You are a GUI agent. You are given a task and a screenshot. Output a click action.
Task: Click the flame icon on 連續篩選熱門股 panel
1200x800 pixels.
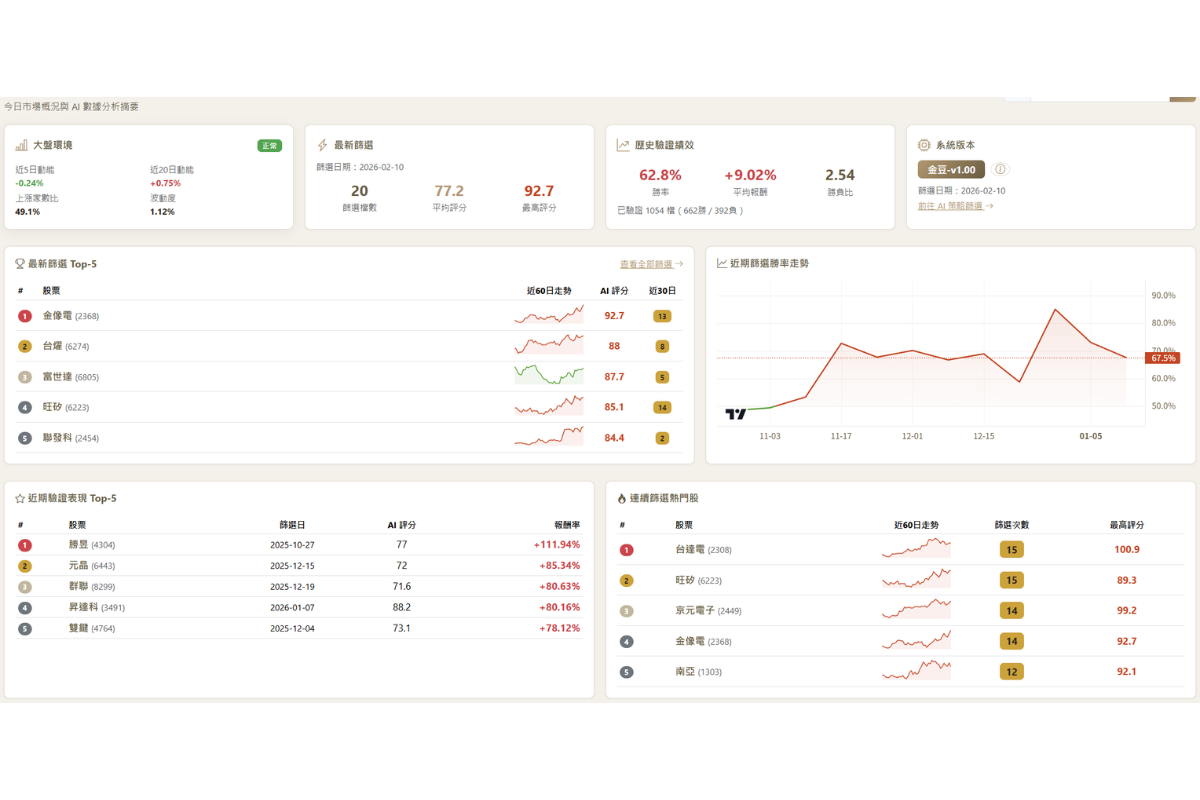(x=622, y=497)
